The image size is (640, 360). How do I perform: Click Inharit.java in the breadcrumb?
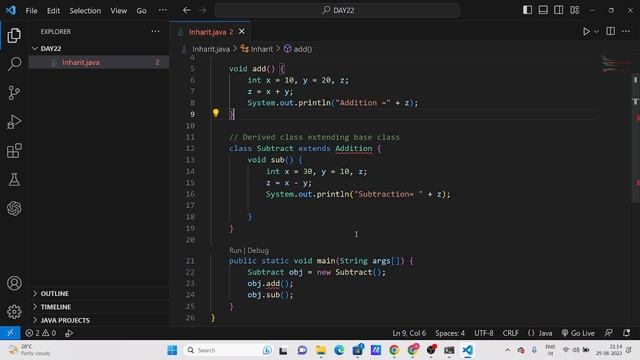(211, 49)
